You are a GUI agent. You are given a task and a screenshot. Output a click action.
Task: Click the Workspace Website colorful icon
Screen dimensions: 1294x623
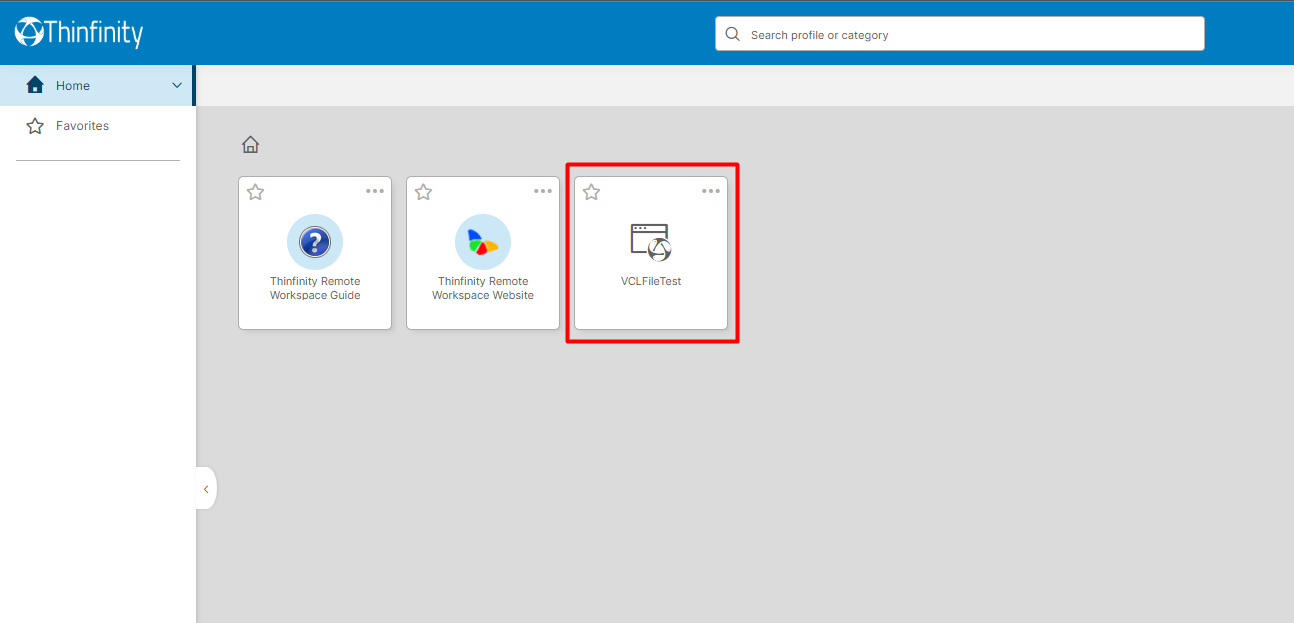coord(483,242)
